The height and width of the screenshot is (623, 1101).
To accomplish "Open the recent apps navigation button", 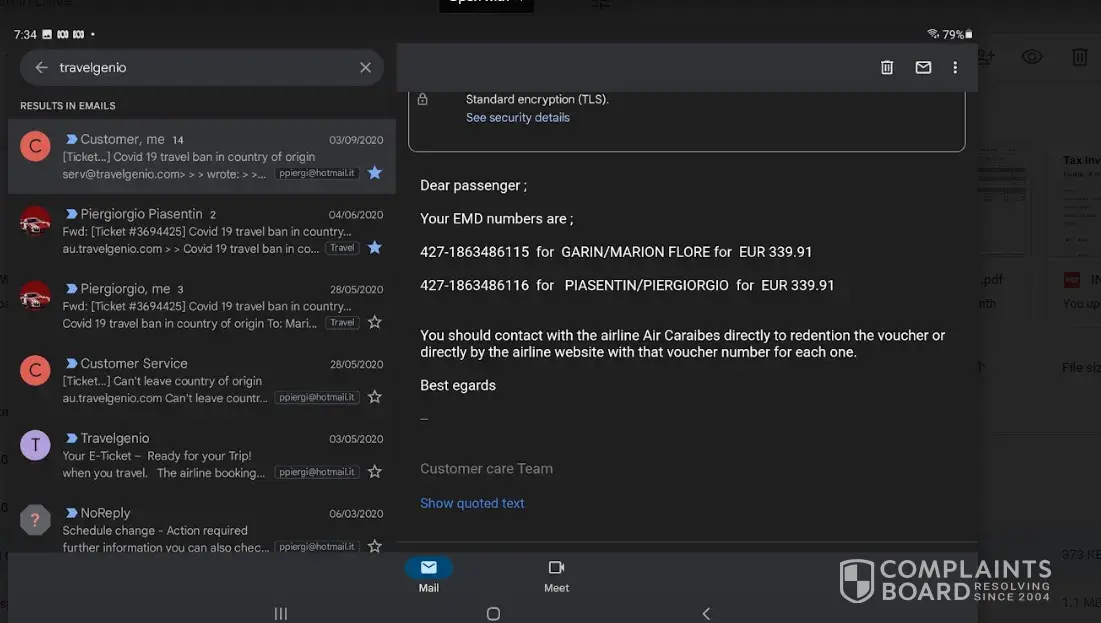I will pos(281,614).
